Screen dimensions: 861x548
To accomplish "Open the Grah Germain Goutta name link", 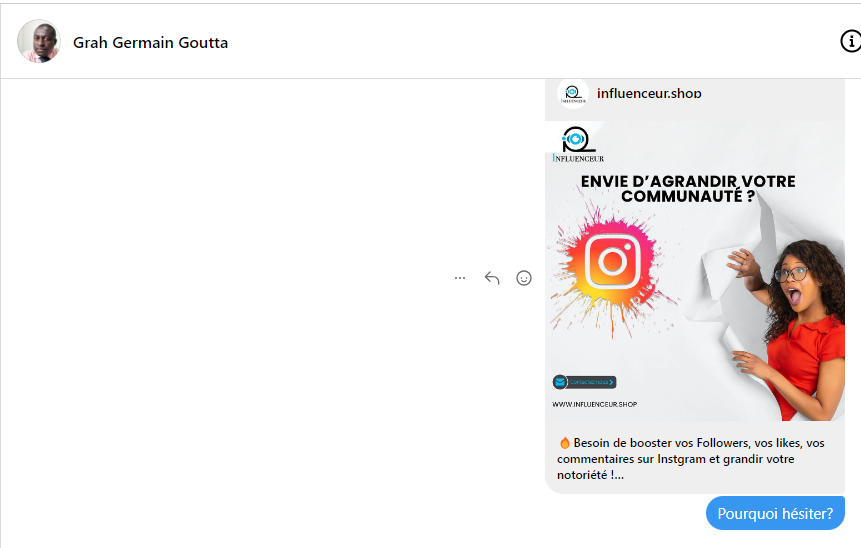I will coord(150,42).
